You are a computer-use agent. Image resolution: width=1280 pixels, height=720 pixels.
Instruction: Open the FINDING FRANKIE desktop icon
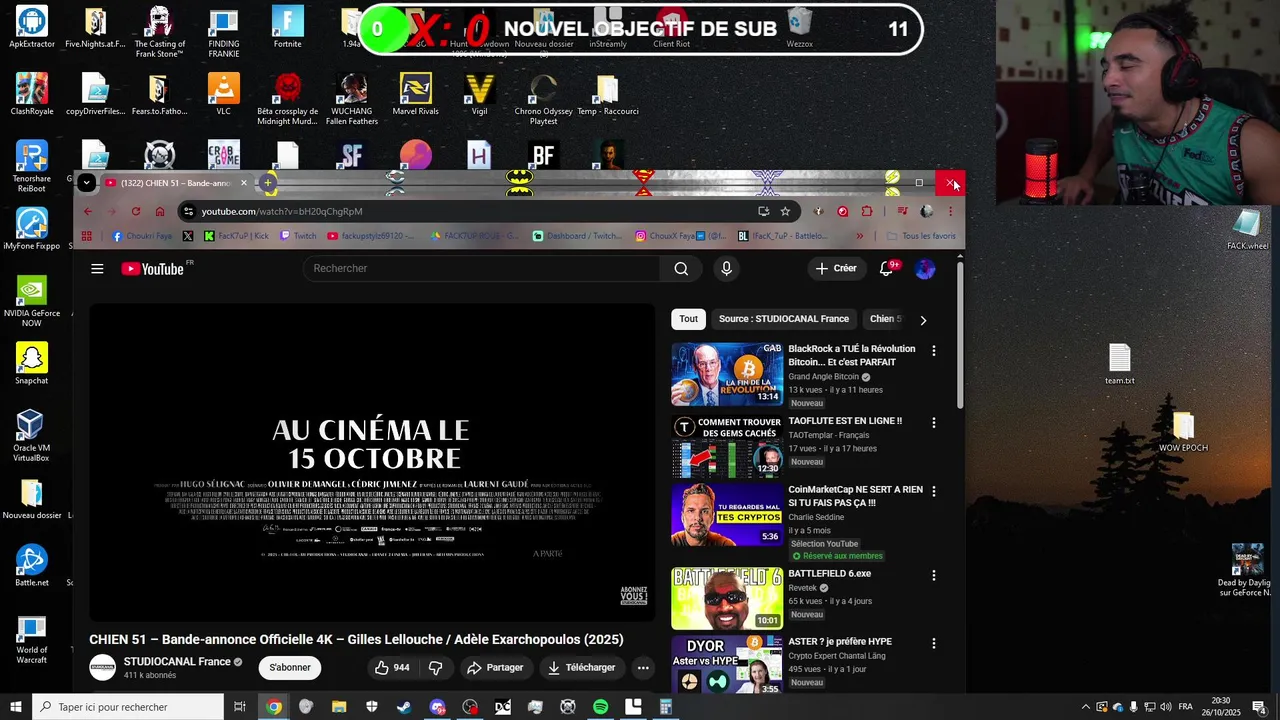[224, 32]
